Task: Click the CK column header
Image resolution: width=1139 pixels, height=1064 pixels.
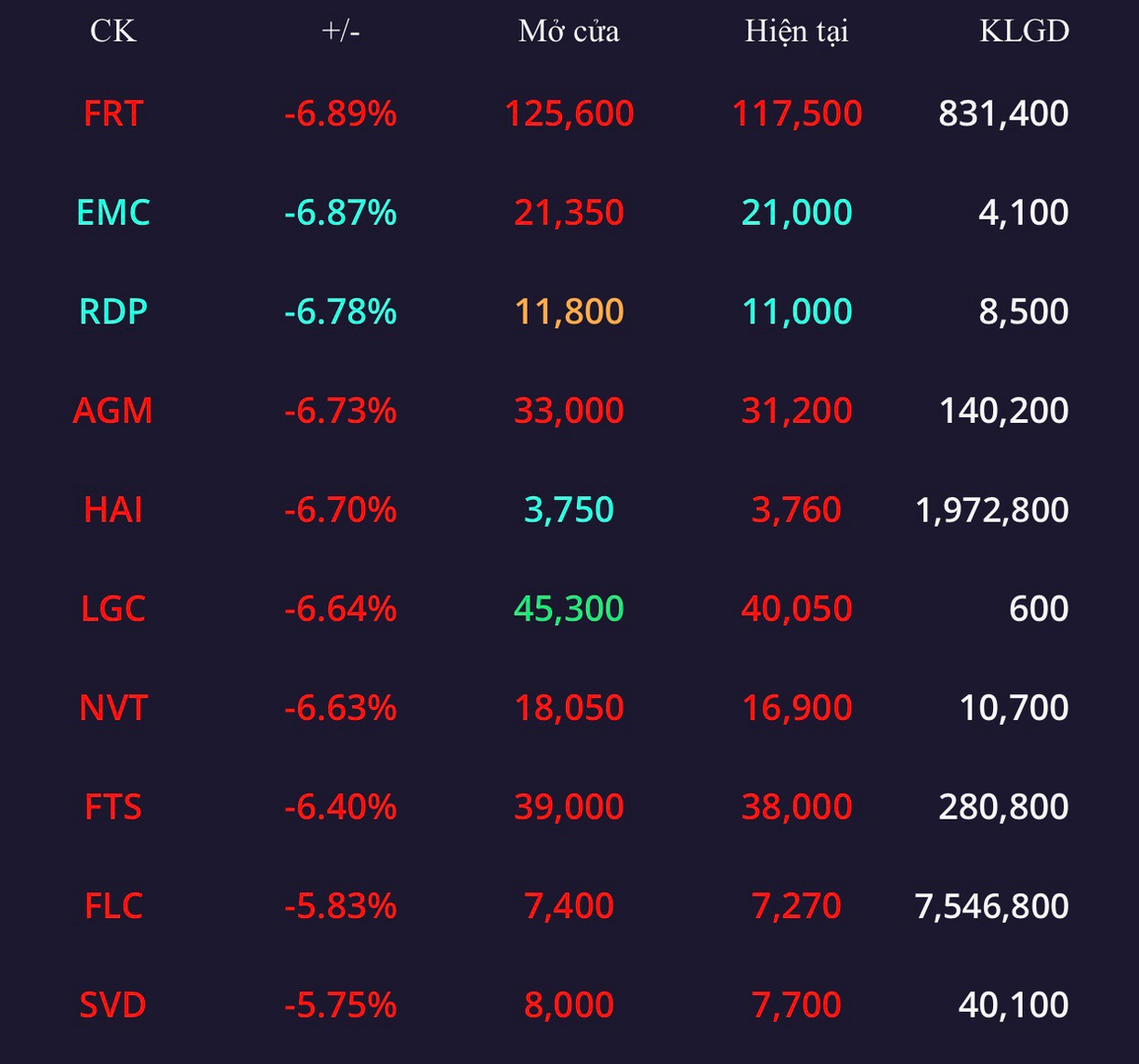Action: (113, 32)
